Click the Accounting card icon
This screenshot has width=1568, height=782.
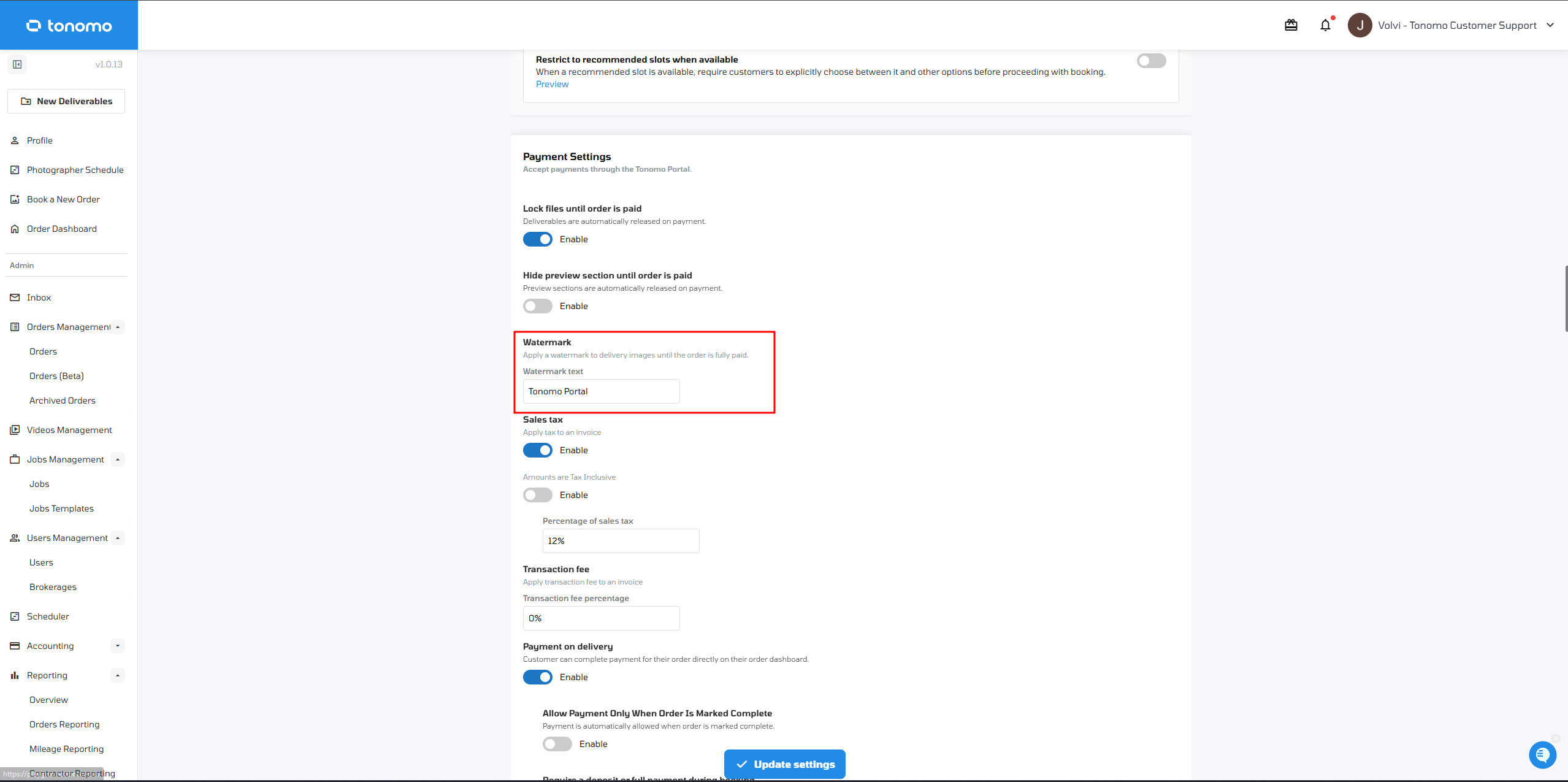pos(15,646)
